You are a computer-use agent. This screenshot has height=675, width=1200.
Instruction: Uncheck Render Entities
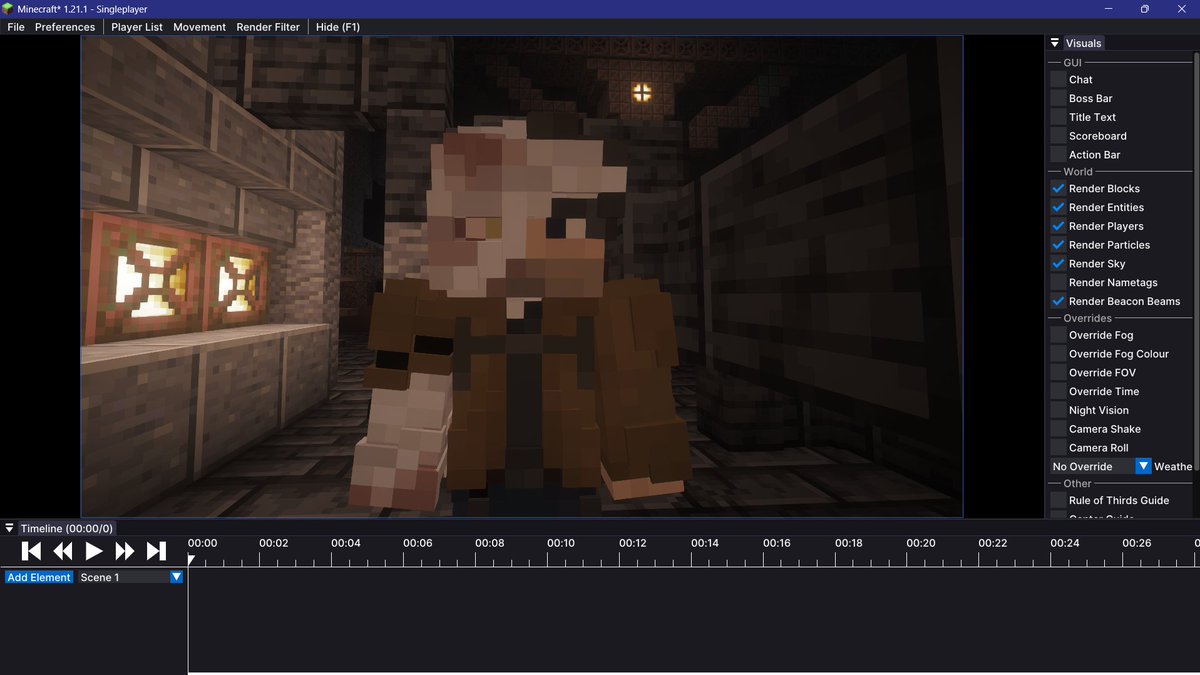1058,207
